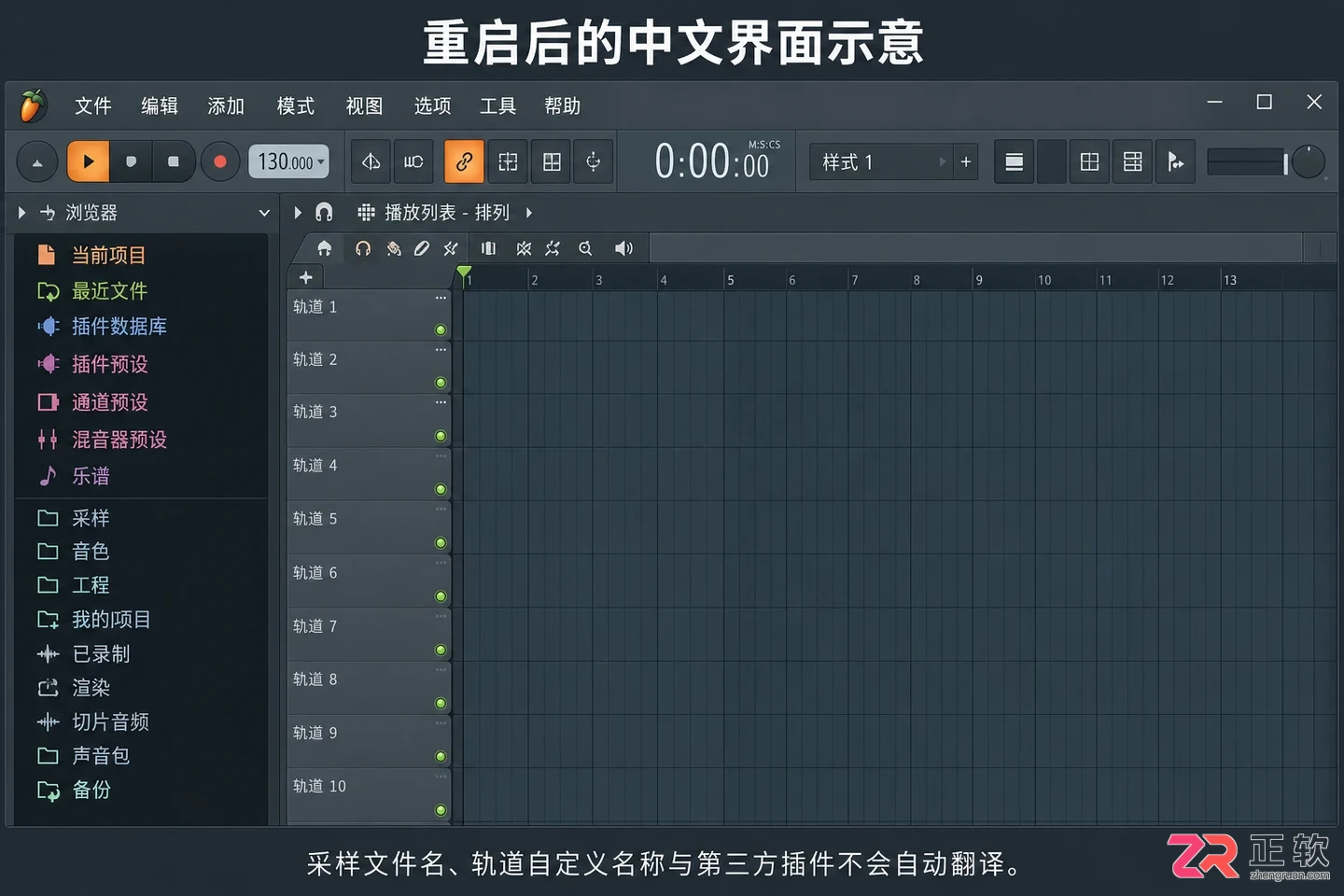Mute 轨道 1 with its green light
Viewport: 1344px width, 896px height.
pos(441,330)
